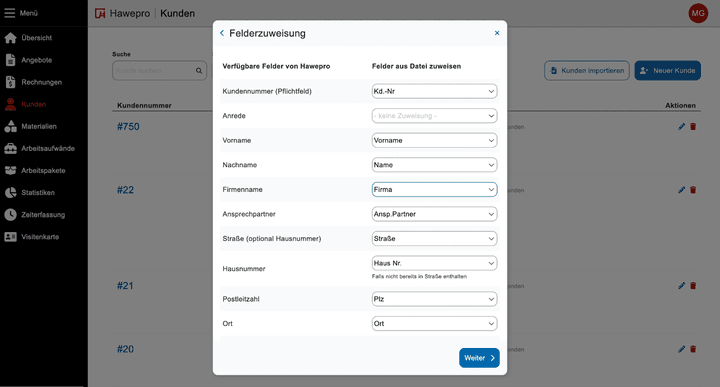The width and height of the screenshot is (720, 387).
Task: Go back with the dialog's left chevron
Action: (x=222, y=33)
